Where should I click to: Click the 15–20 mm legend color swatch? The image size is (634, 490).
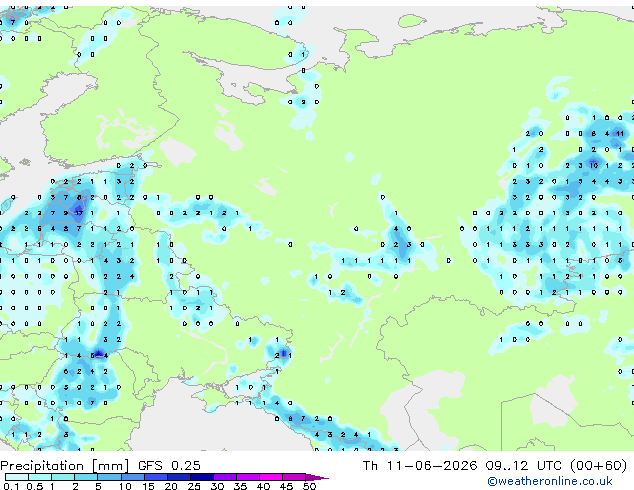point(155,477)
